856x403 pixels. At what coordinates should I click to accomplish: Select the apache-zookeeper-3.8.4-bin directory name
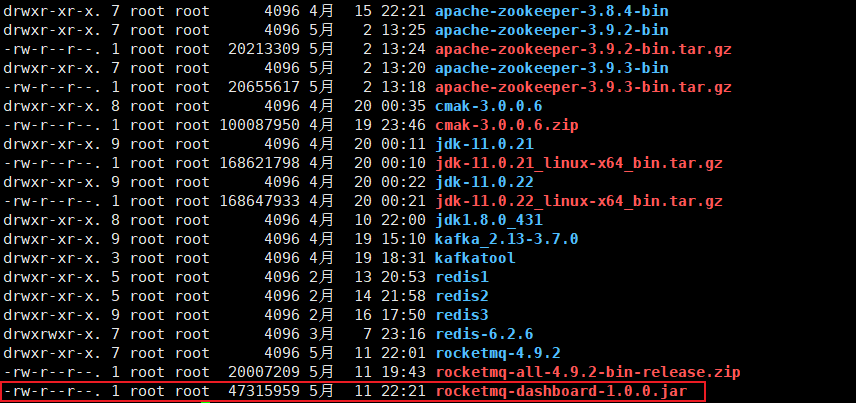coord(552,11)
